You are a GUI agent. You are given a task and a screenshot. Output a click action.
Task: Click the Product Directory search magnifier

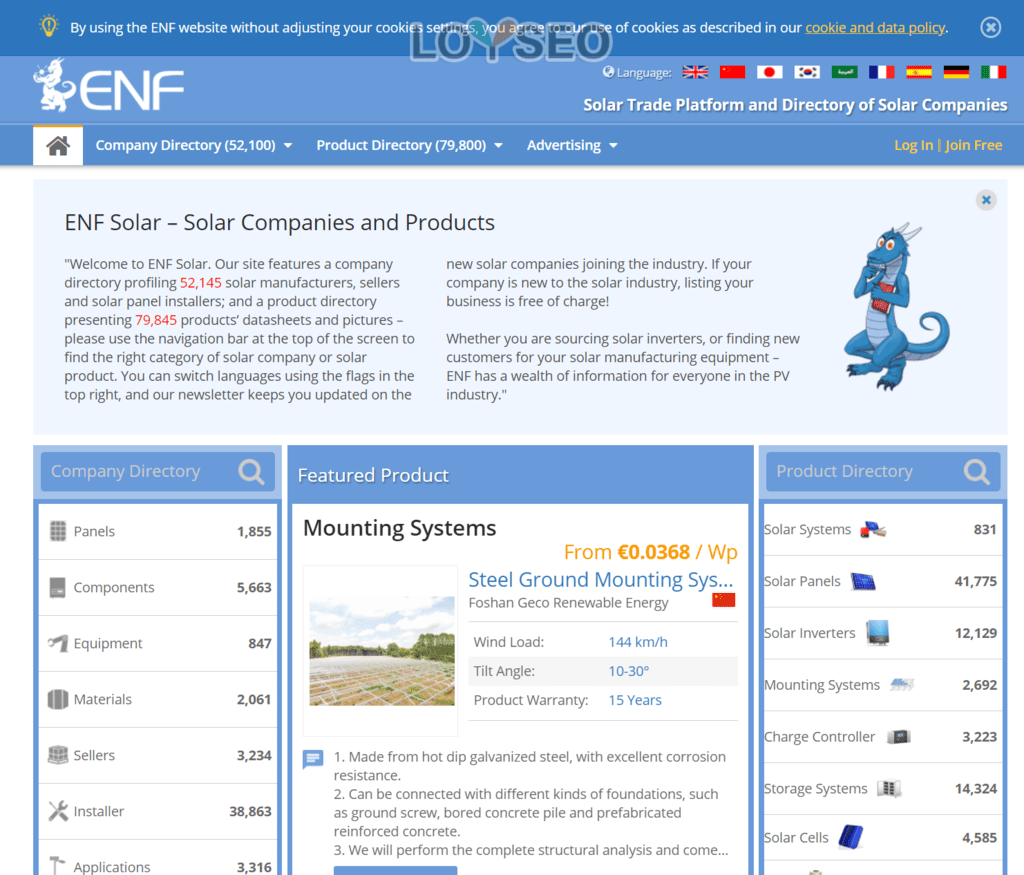[x=977, y=471]
